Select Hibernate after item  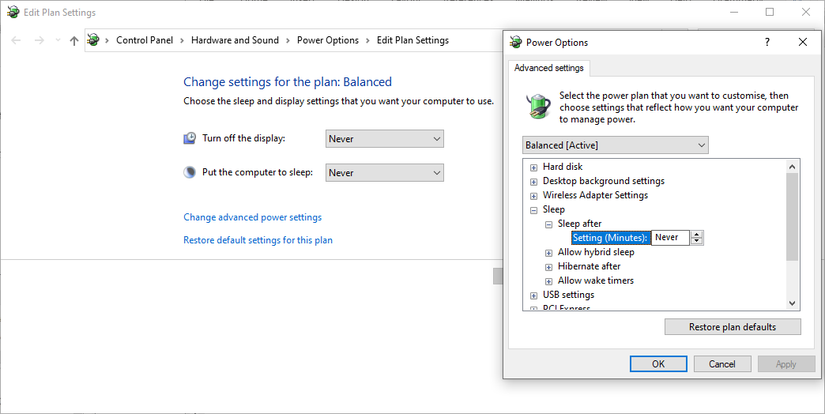[x=589, y=266]
